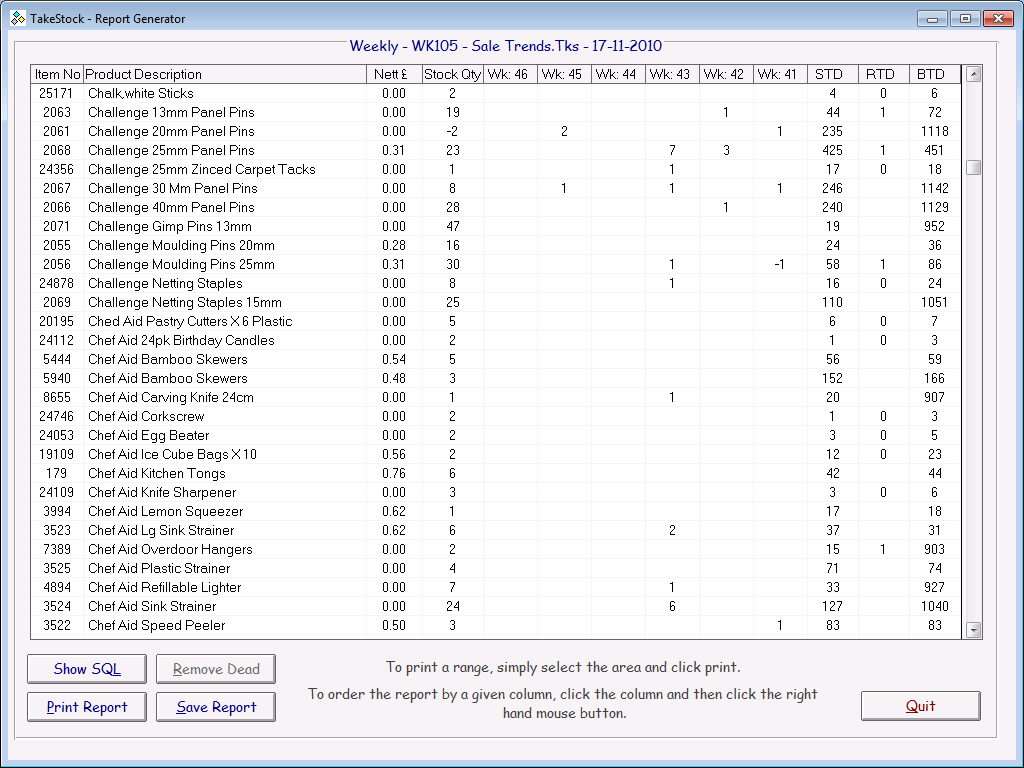Image resolution: width=1024 pixels, height=768 pixels.
Task: Select Challenge 30 Mm Panel Pins
Action: click(172, 188)
